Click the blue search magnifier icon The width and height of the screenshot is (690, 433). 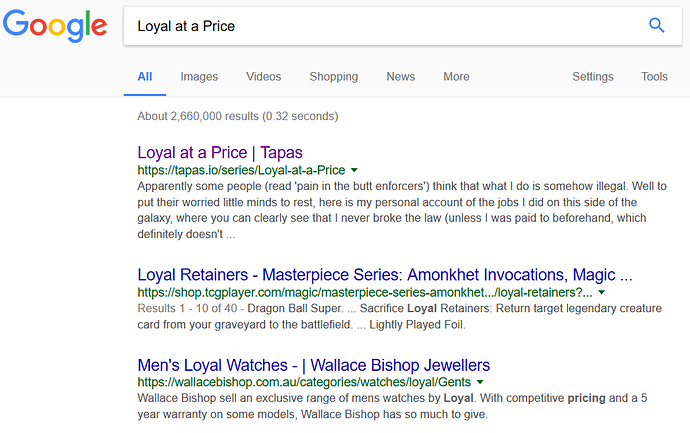tap(656, 26)
